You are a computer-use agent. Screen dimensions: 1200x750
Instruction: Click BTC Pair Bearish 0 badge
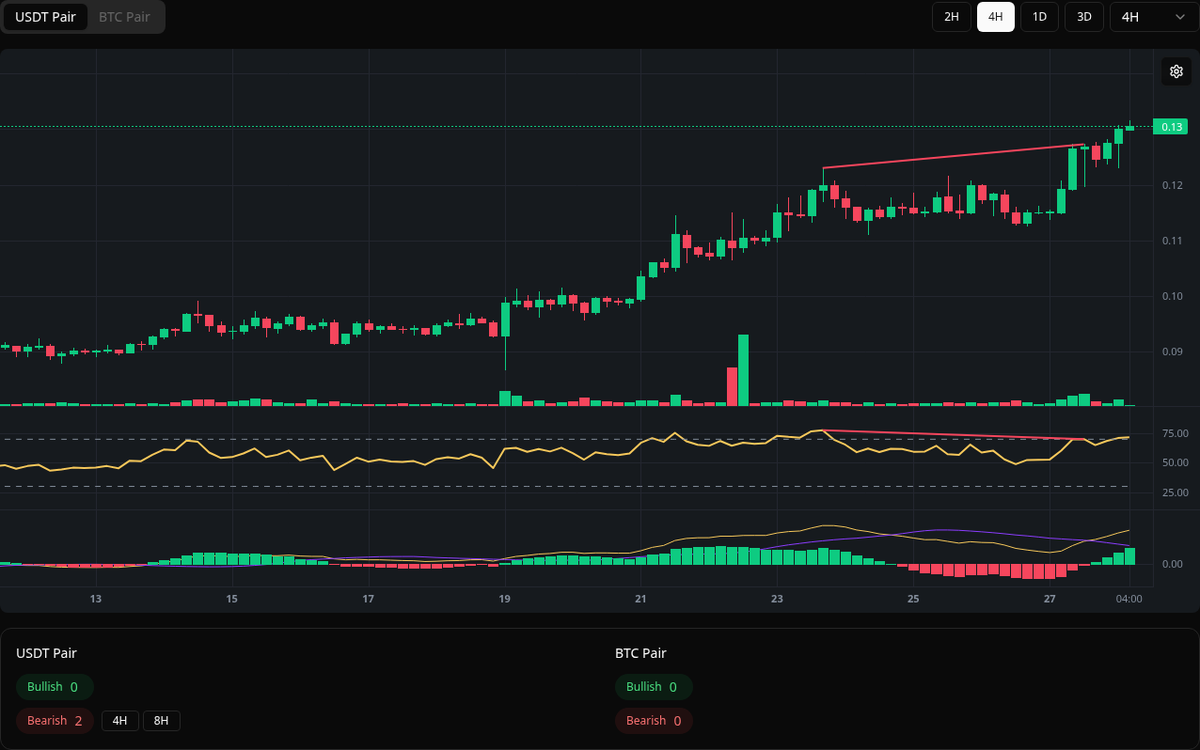(x=653, y=721)
